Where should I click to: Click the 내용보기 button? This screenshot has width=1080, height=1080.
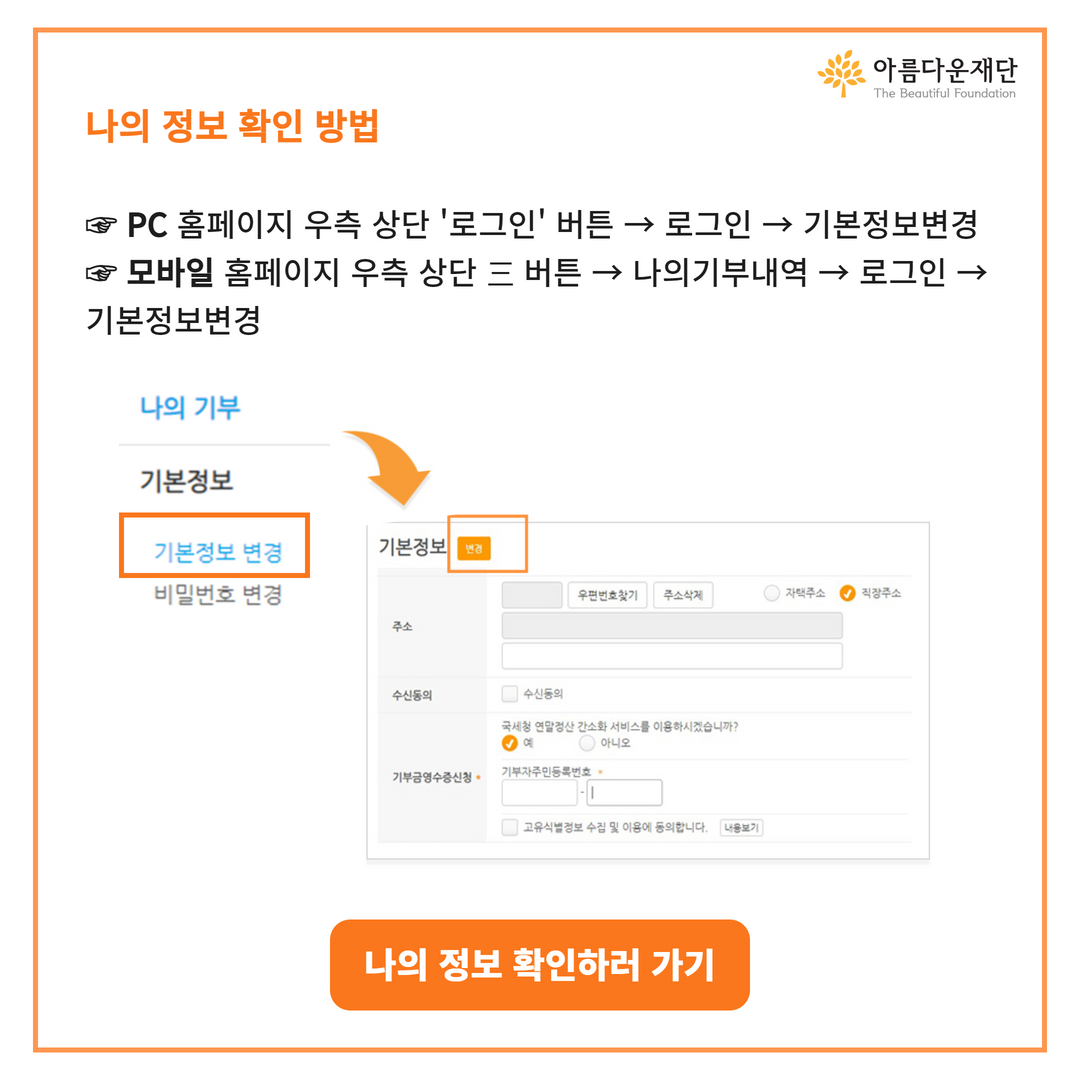(x=741, y=827)
